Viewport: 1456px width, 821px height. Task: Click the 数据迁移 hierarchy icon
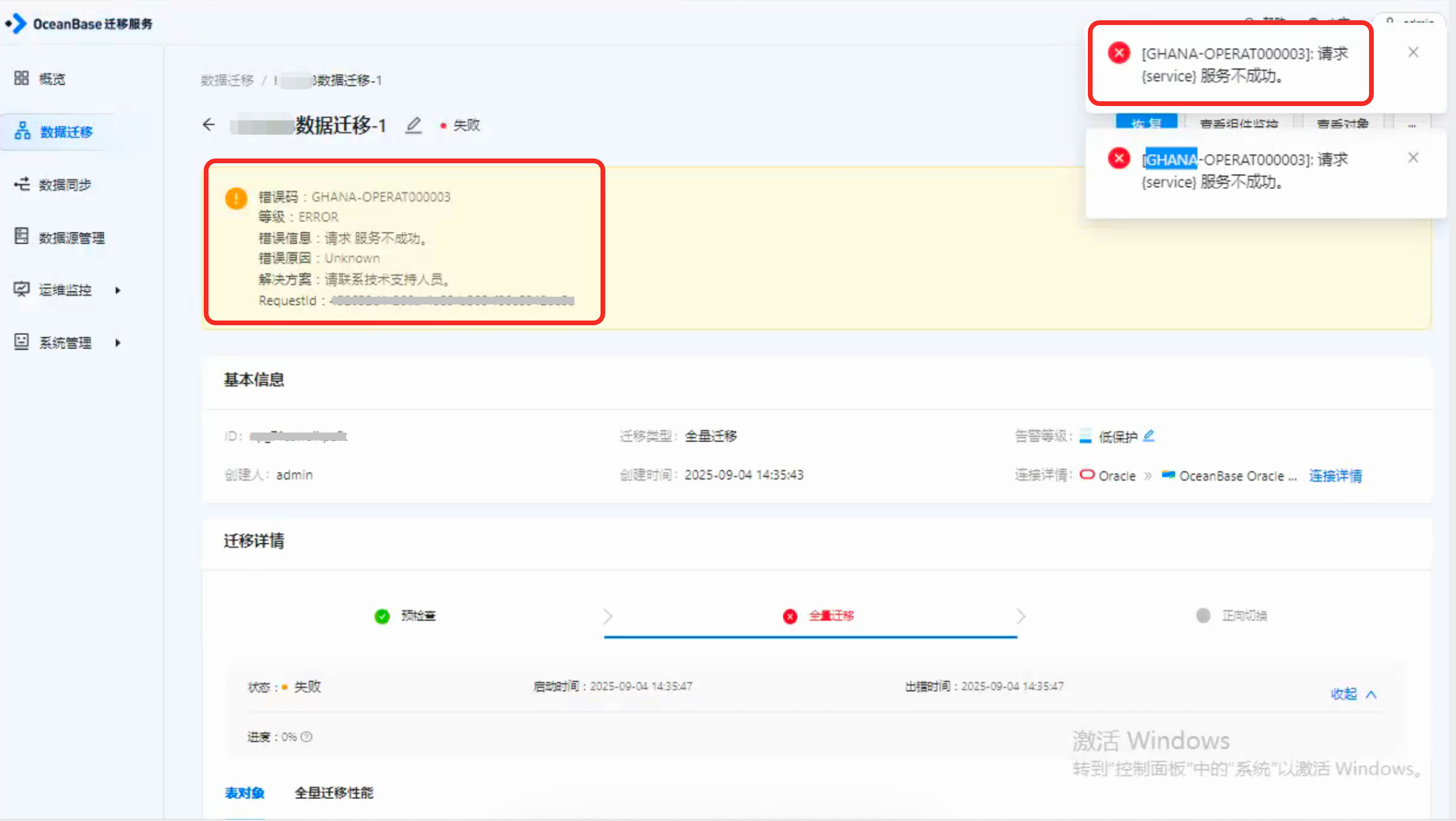[x=23, y=130]
